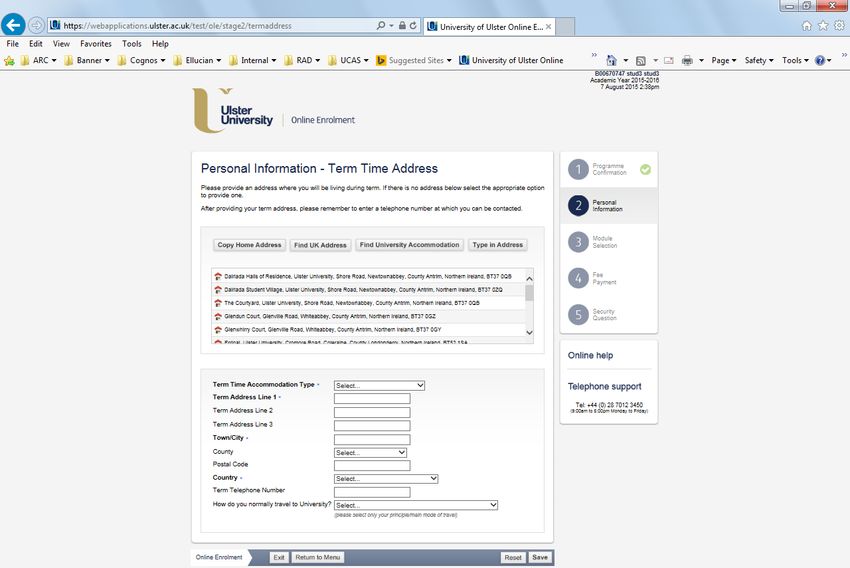The height and width of the screenshot is (568, 850).
Task: Click the Exit button
Action: tap(279, 557)
